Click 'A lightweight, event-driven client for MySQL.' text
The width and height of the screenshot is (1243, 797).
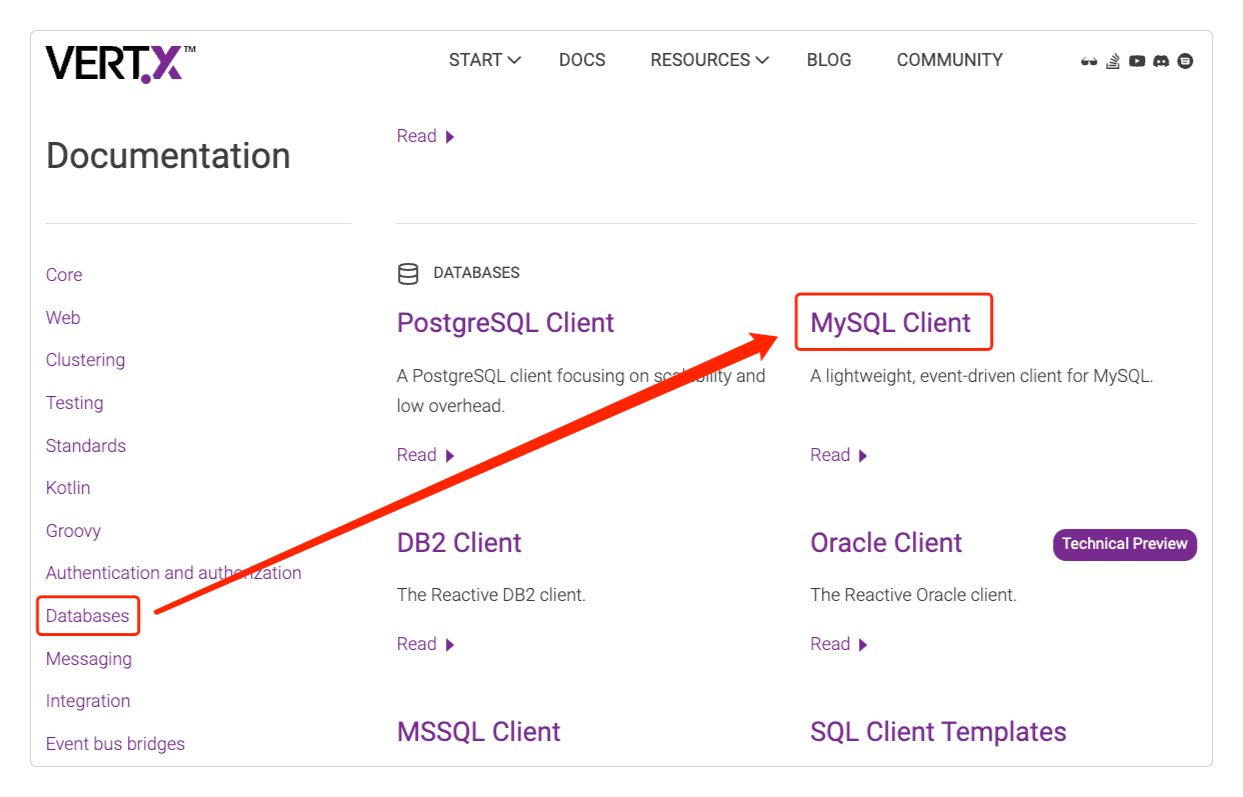click(981, 377)
